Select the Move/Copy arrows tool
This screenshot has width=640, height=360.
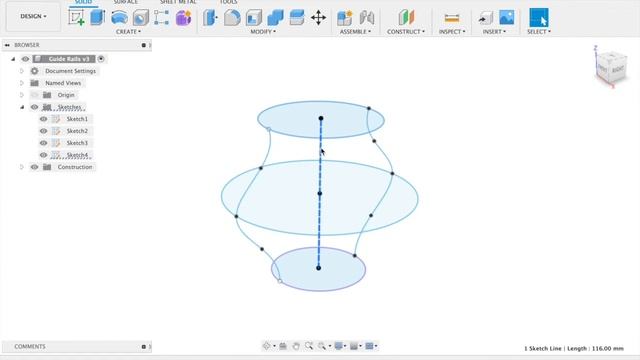click(318, 18)
